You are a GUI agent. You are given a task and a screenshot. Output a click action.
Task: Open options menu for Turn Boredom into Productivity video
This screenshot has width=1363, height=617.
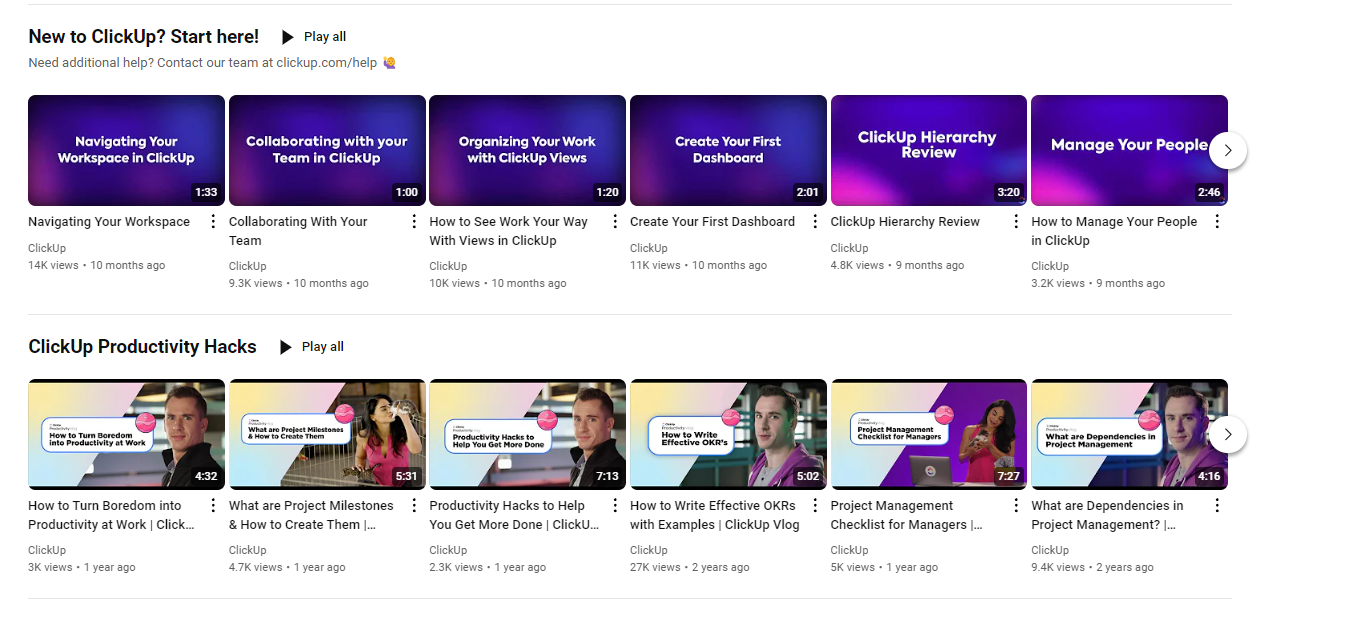click(x=213, y=506)
